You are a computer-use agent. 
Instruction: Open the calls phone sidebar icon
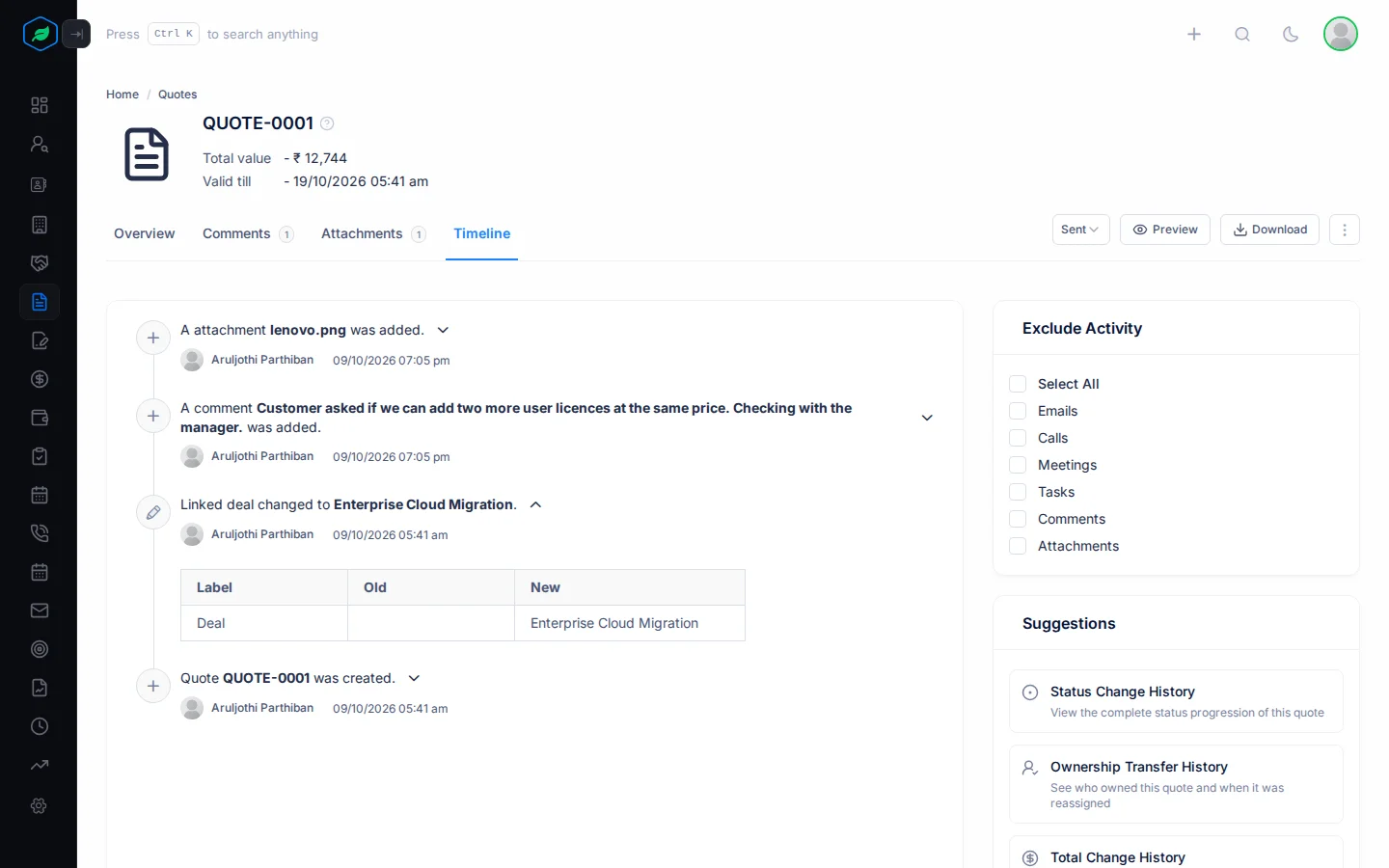point(40,533)
